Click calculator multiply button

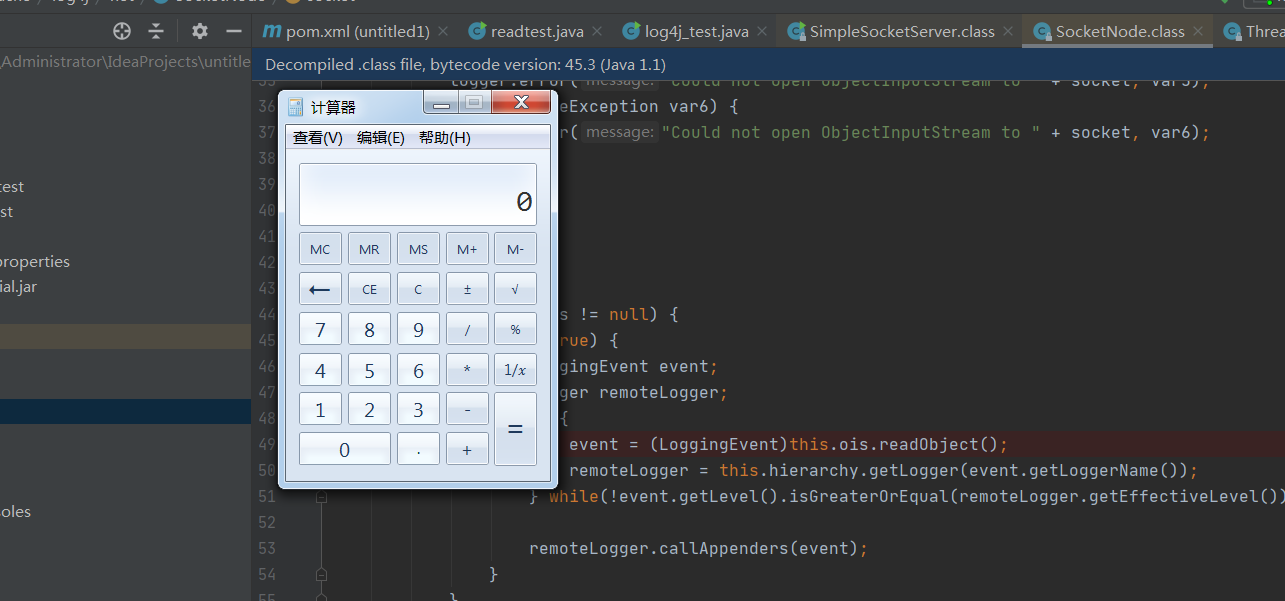[x=467, y=370]
